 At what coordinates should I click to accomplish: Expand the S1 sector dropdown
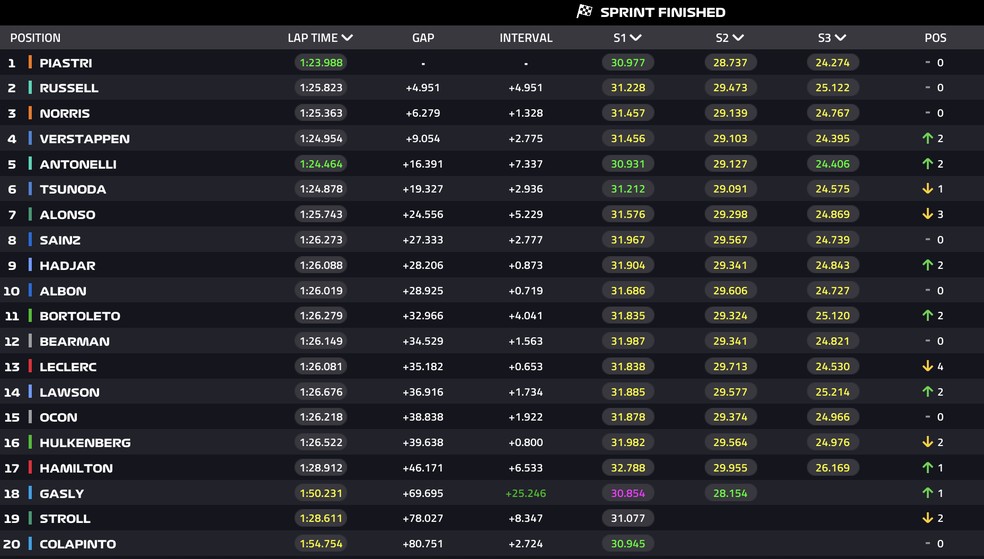(636, 38)
